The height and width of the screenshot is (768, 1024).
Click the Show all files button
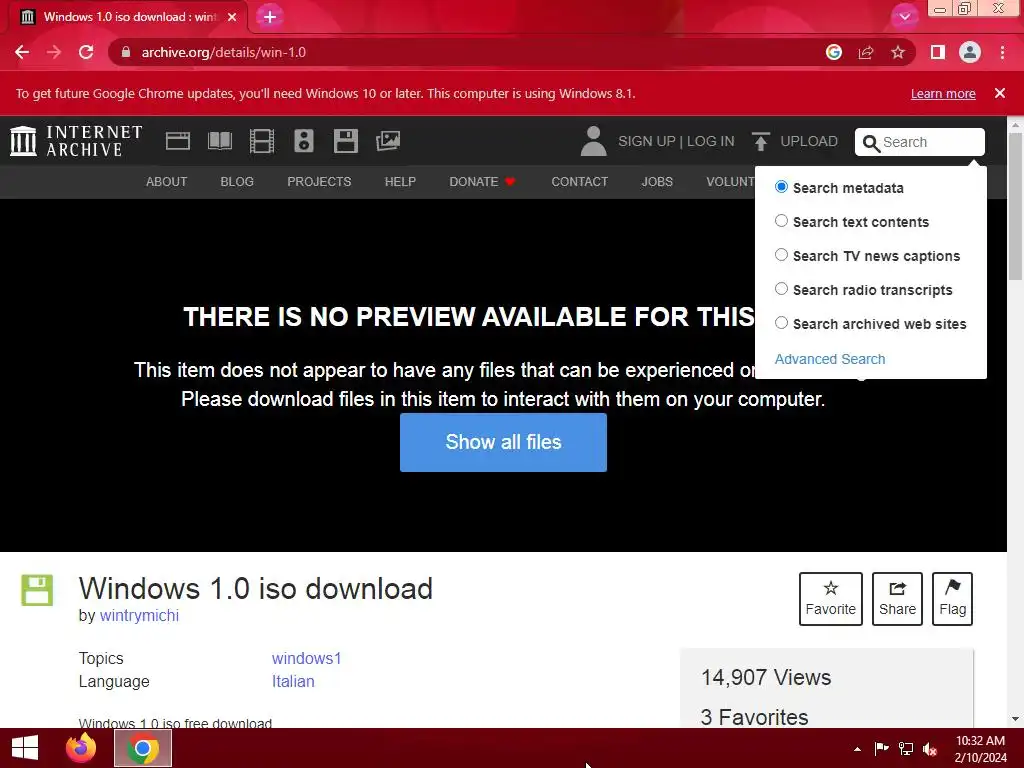click(x=504, y=442)
